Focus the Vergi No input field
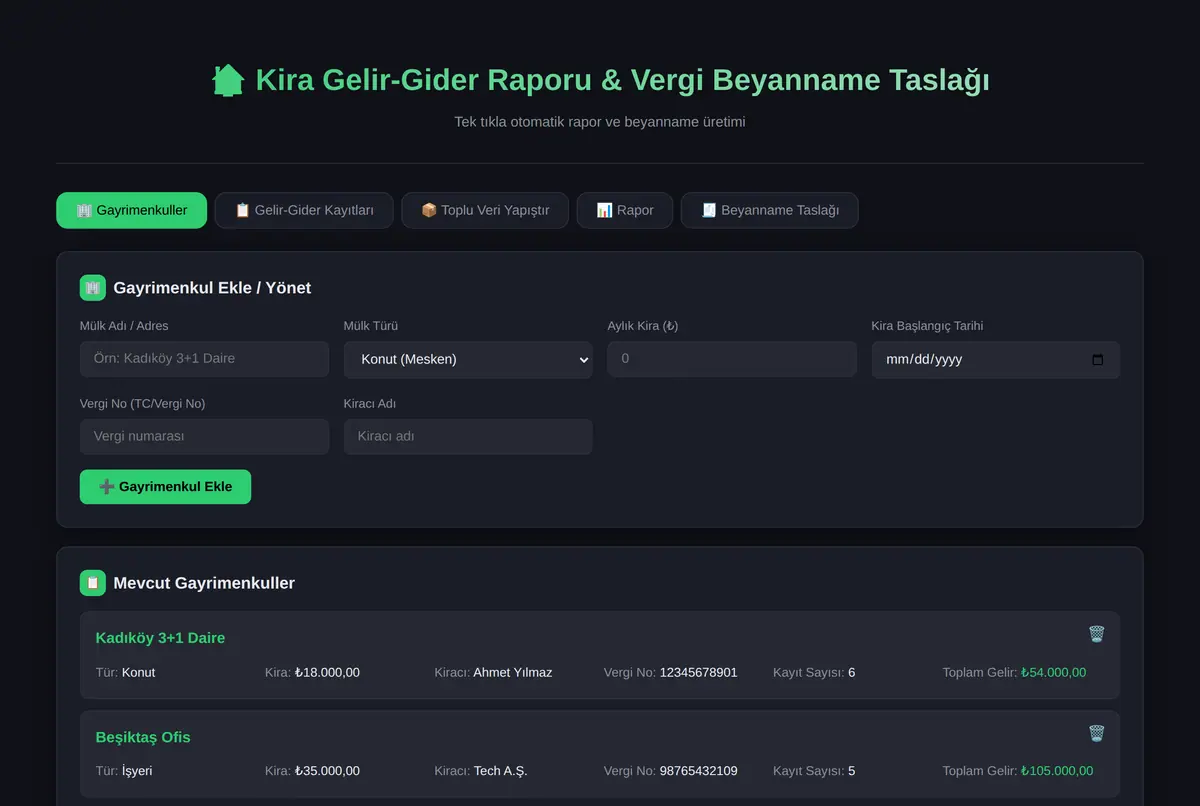1200x806 pixels. pyautogui.click(x=204, y=437)
